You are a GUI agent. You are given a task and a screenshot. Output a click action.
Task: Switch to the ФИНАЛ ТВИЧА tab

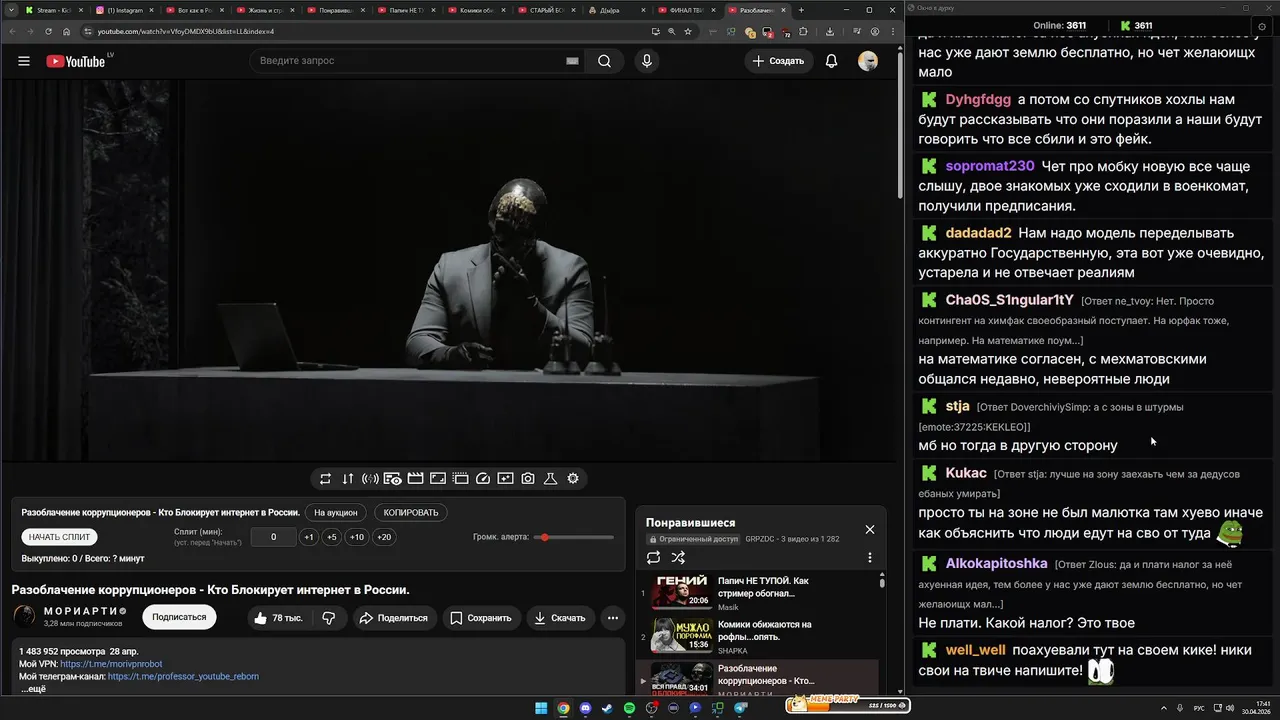tap(687, 10)
